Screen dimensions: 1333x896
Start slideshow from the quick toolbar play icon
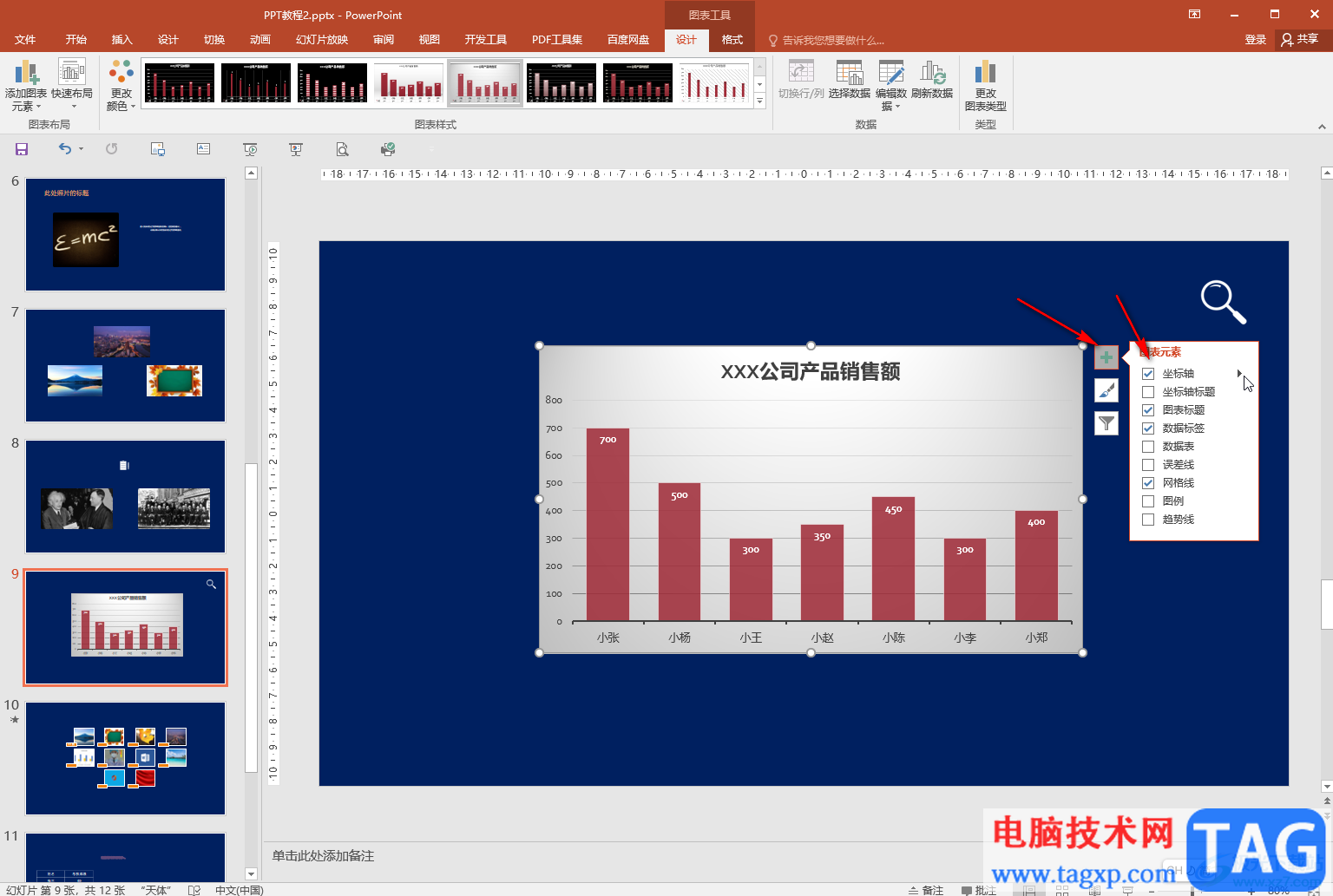click(x=250, y=149)
